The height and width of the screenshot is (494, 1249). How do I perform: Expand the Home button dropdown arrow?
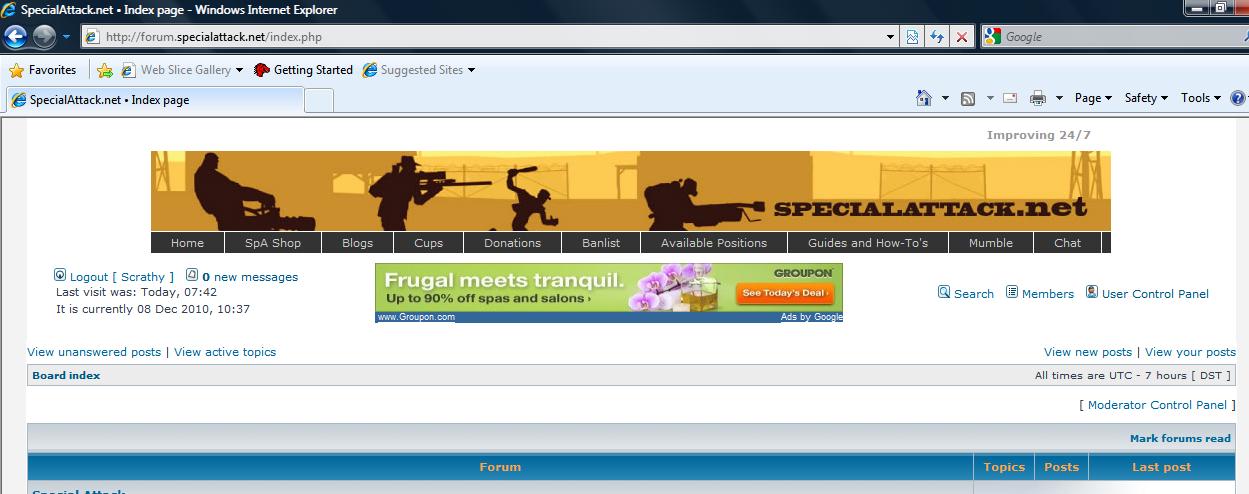tap(945, 98)
